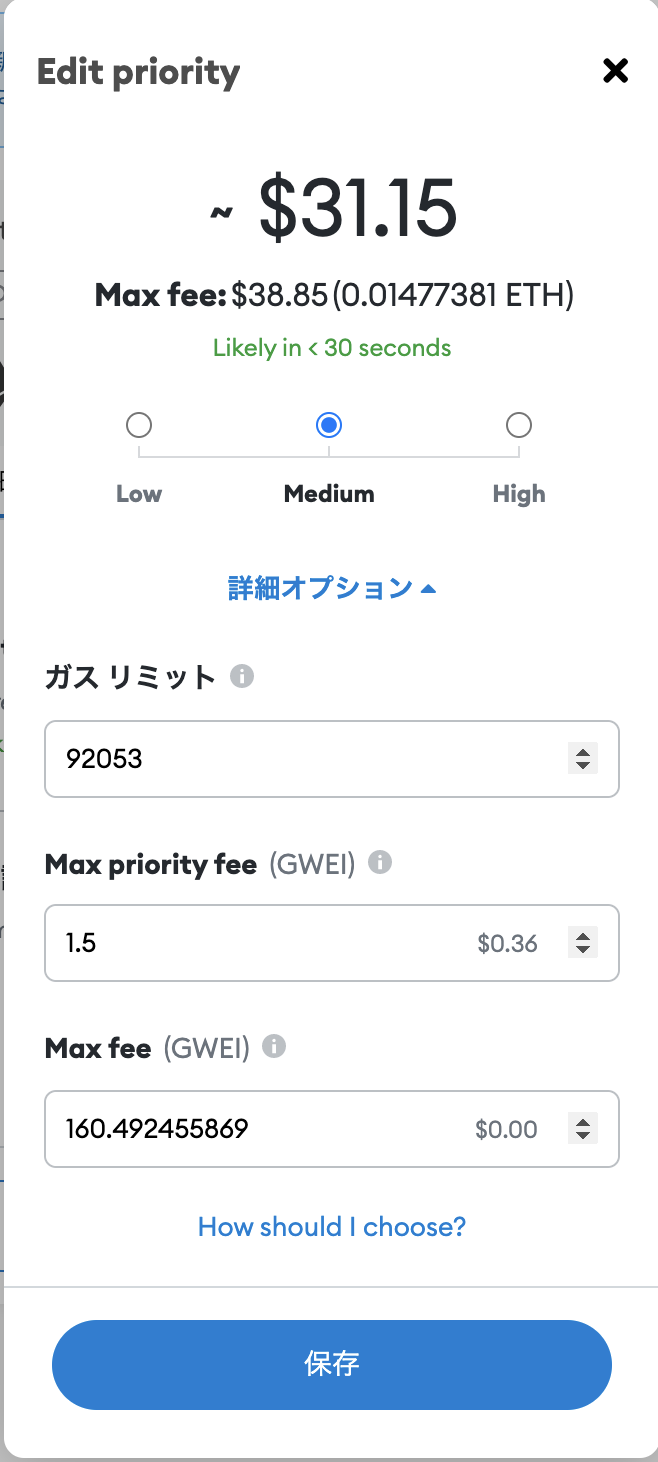Close the Edit priority dialog with the X
Screen dimensions: 658x1462
point(614,71)
